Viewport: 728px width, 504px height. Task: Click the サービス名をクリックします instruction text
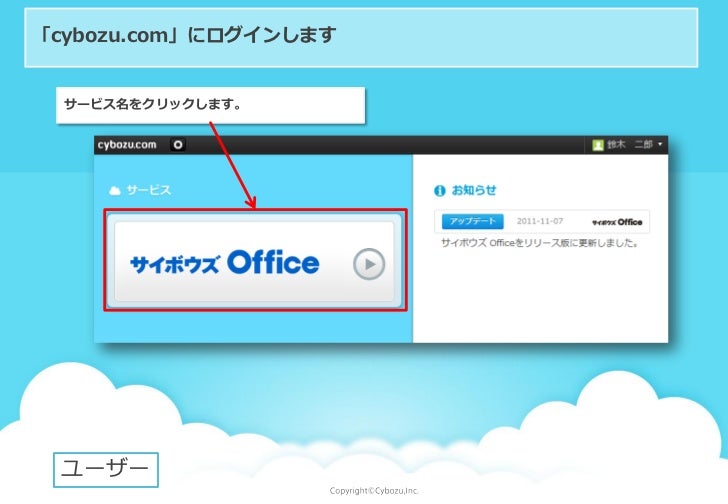pyautogui.click(x=153, y=103)
